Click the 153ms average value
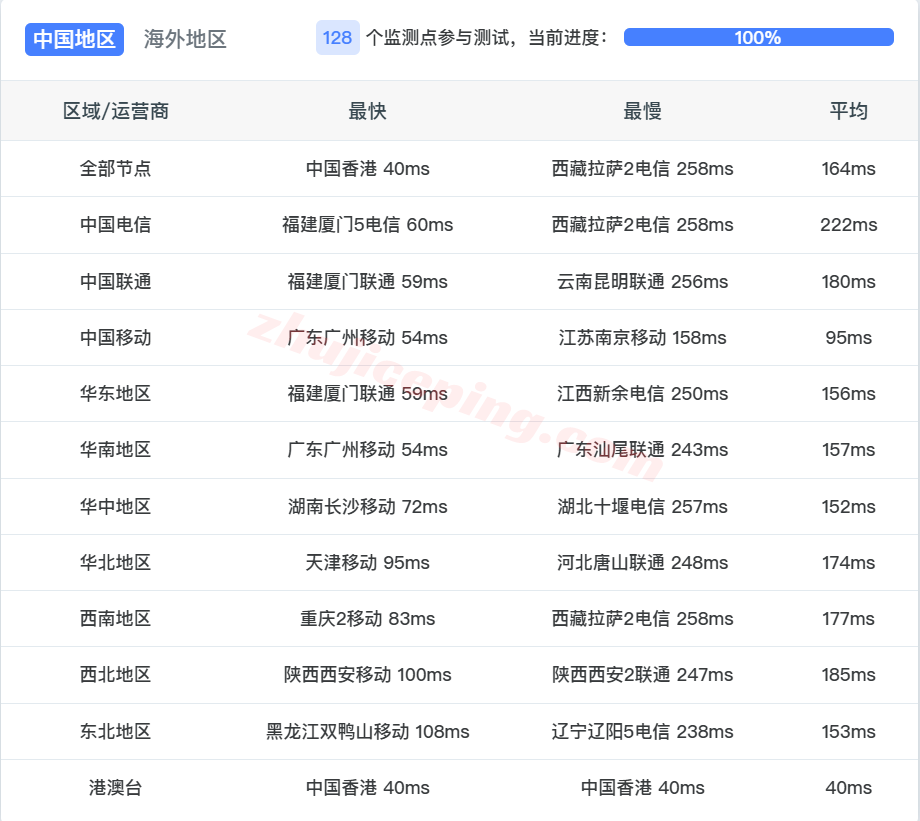Viewport: 920px width, 821px height. pyautogui.click(x=848, y=731)
